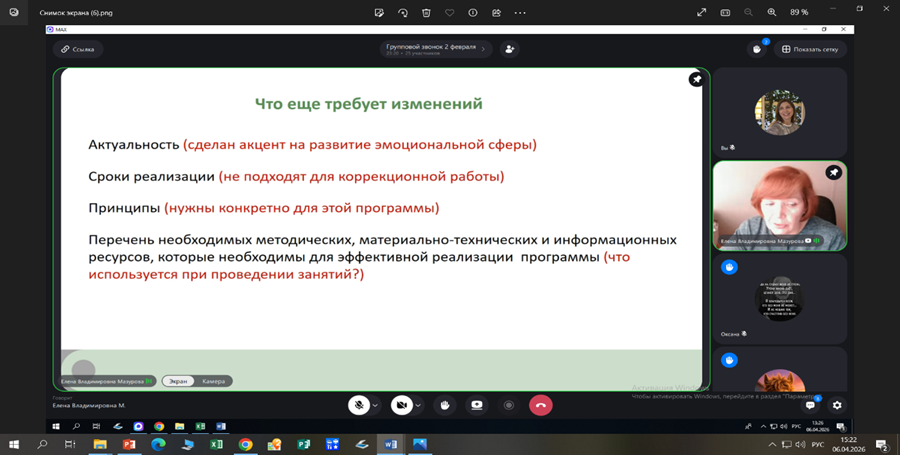
Task: Click the add participant icon
Action: (x=510, y=49)
